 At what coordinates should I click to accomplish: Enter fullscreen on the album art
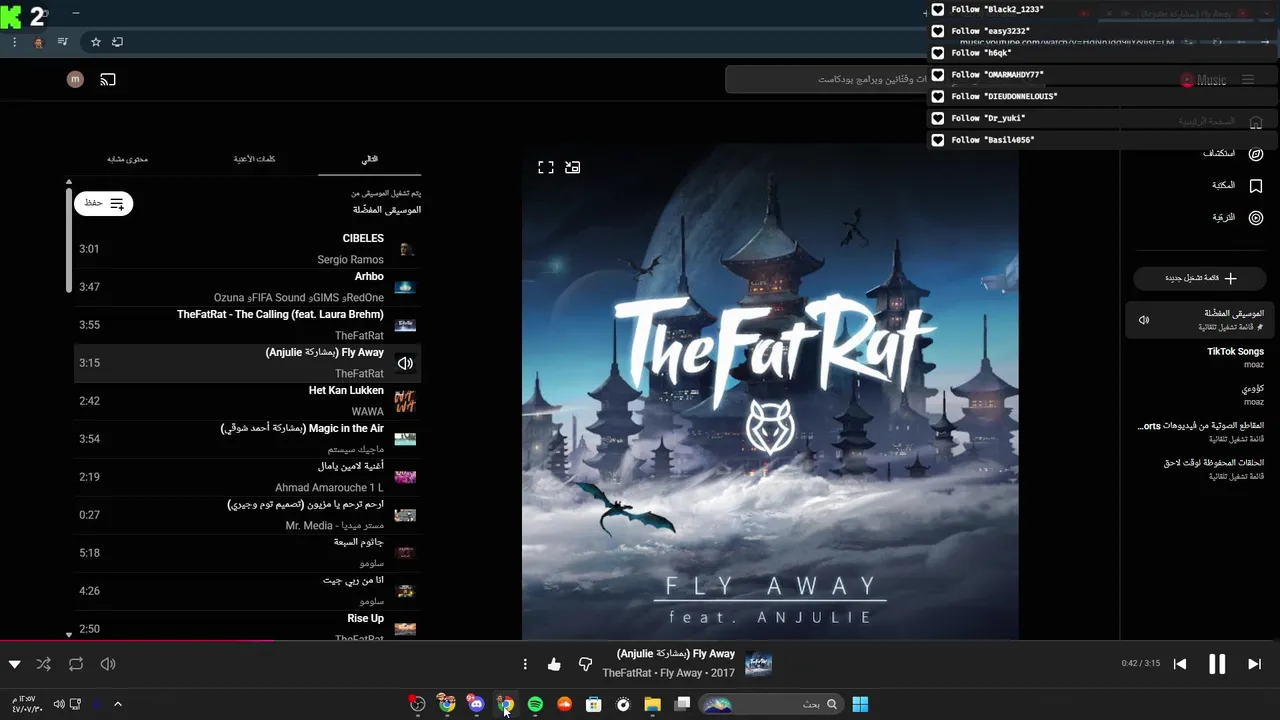pyautogui.click(x=546, y=168)
